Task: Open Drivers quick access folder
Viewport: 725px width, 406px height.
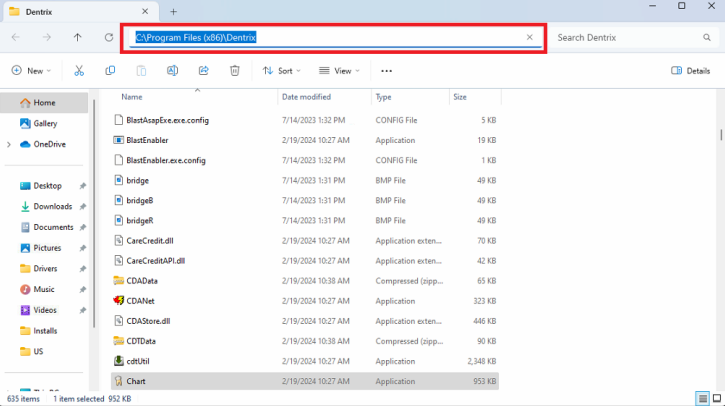Action: 44,269
